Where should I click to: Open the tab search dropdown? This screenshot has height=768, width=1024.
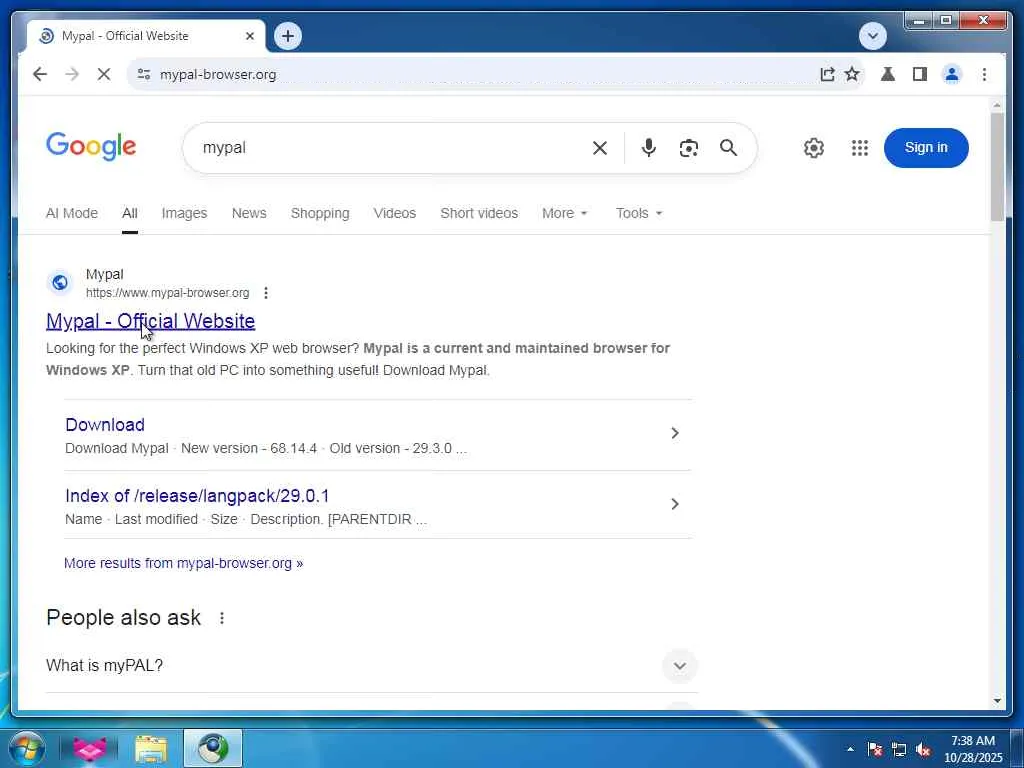coord(872,36)
